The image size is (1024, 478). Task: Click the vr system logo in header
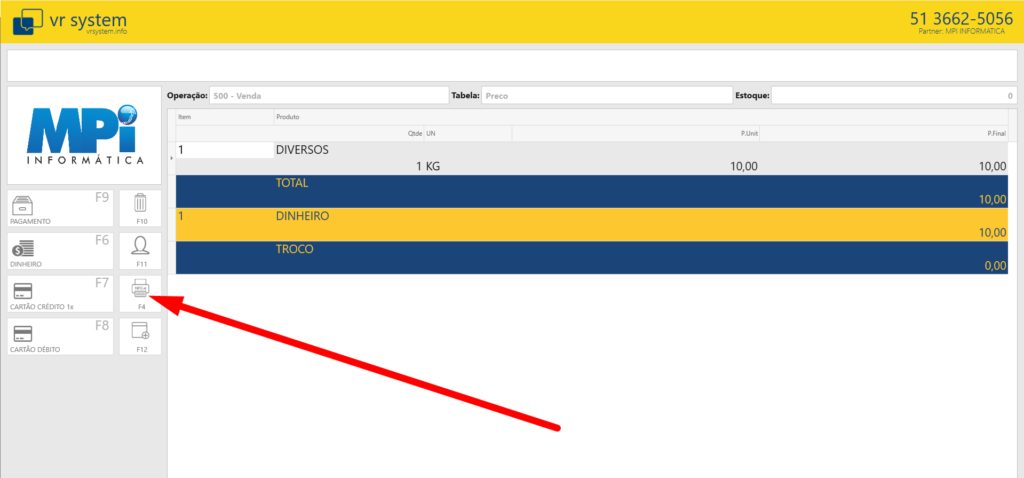click(x=70, y=21)
